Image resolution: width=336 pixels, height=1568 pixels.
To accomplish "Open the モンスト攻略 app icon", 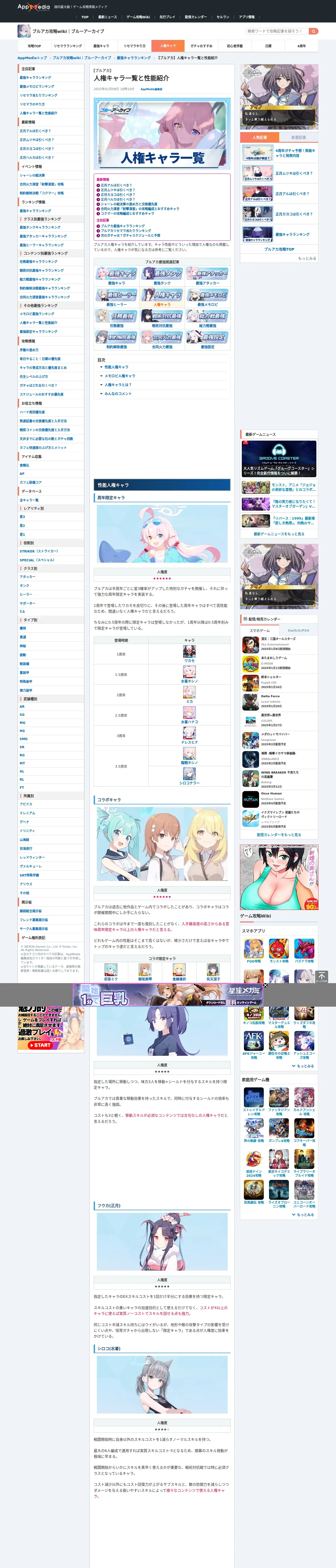I will (279, 948).
